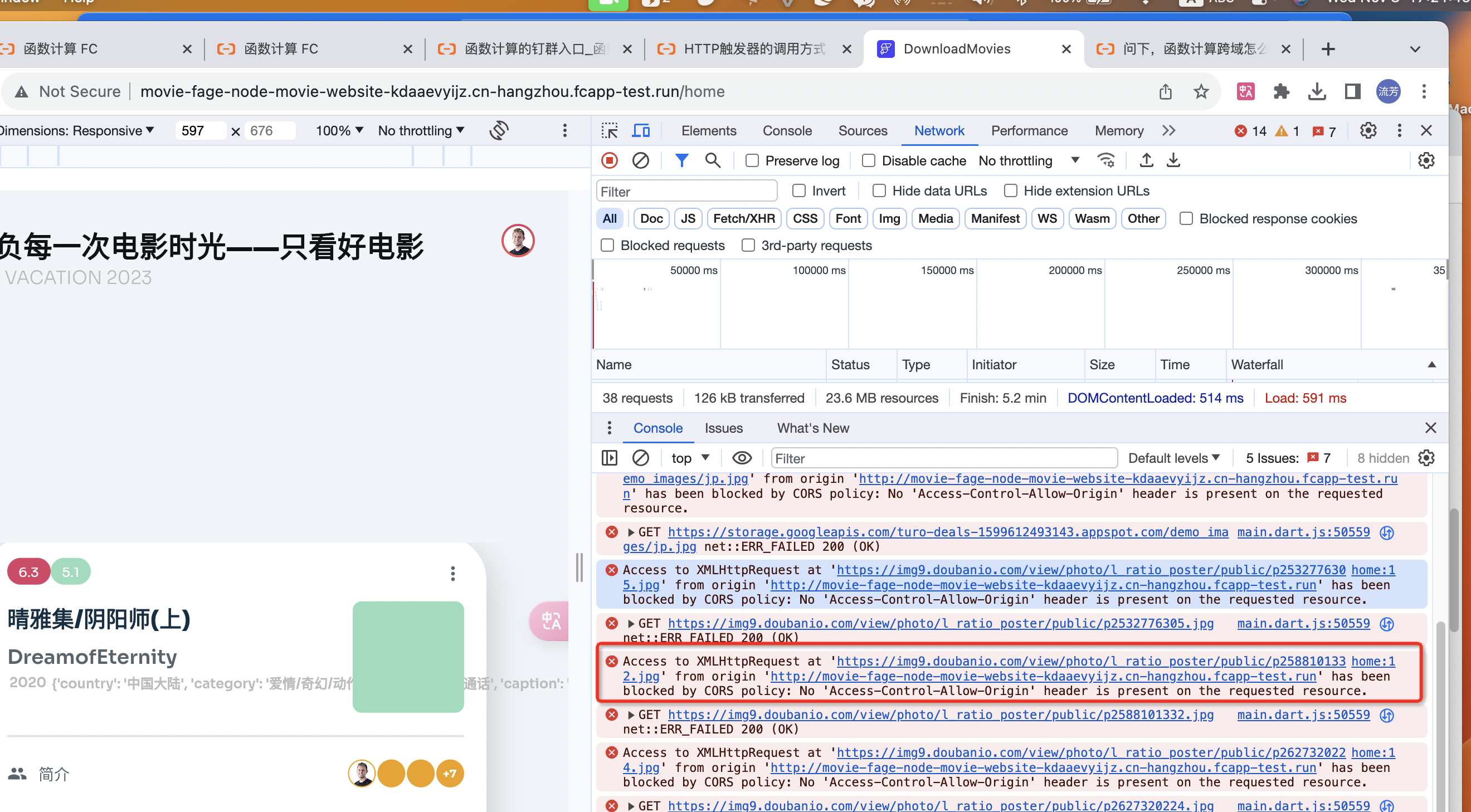Switch to Sources panel tab
This screenshot has height=812, width=1471.
pos(863,131)
